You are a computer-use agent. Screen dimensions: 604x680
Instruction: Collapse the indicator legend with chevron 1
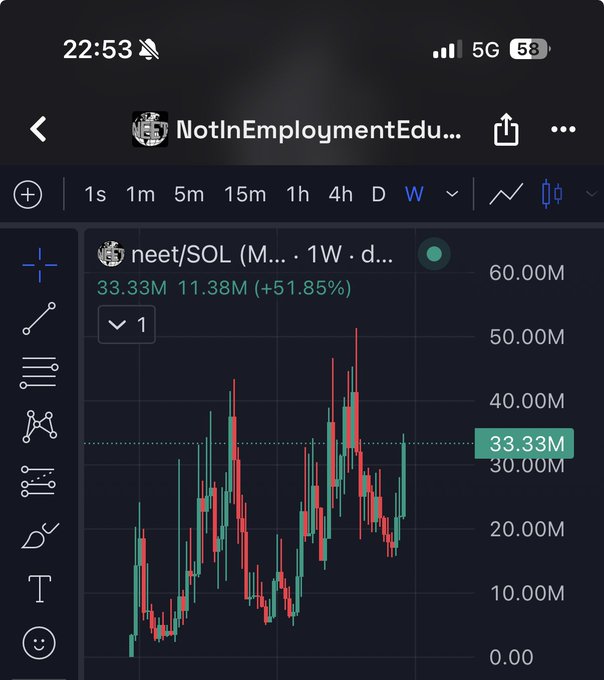coord(127,324)
